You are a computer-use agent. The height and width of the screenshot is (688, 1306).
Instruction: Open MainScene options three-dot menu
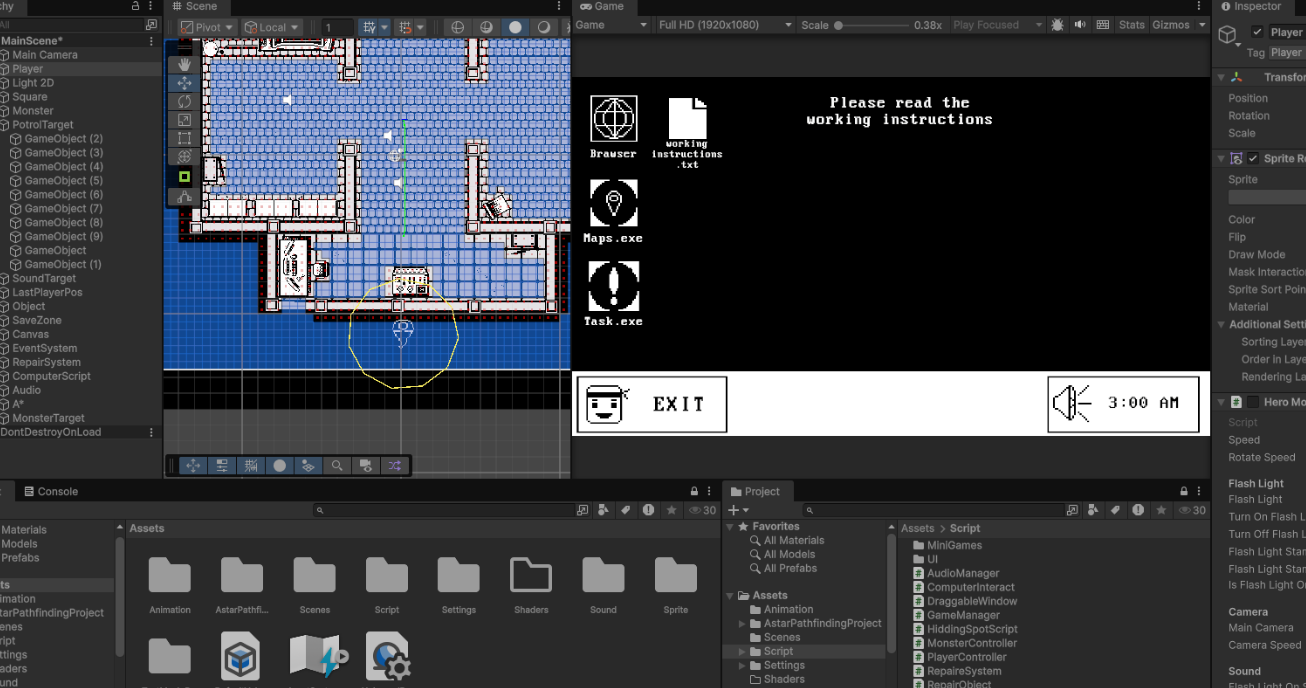click(x=152, y=41)
